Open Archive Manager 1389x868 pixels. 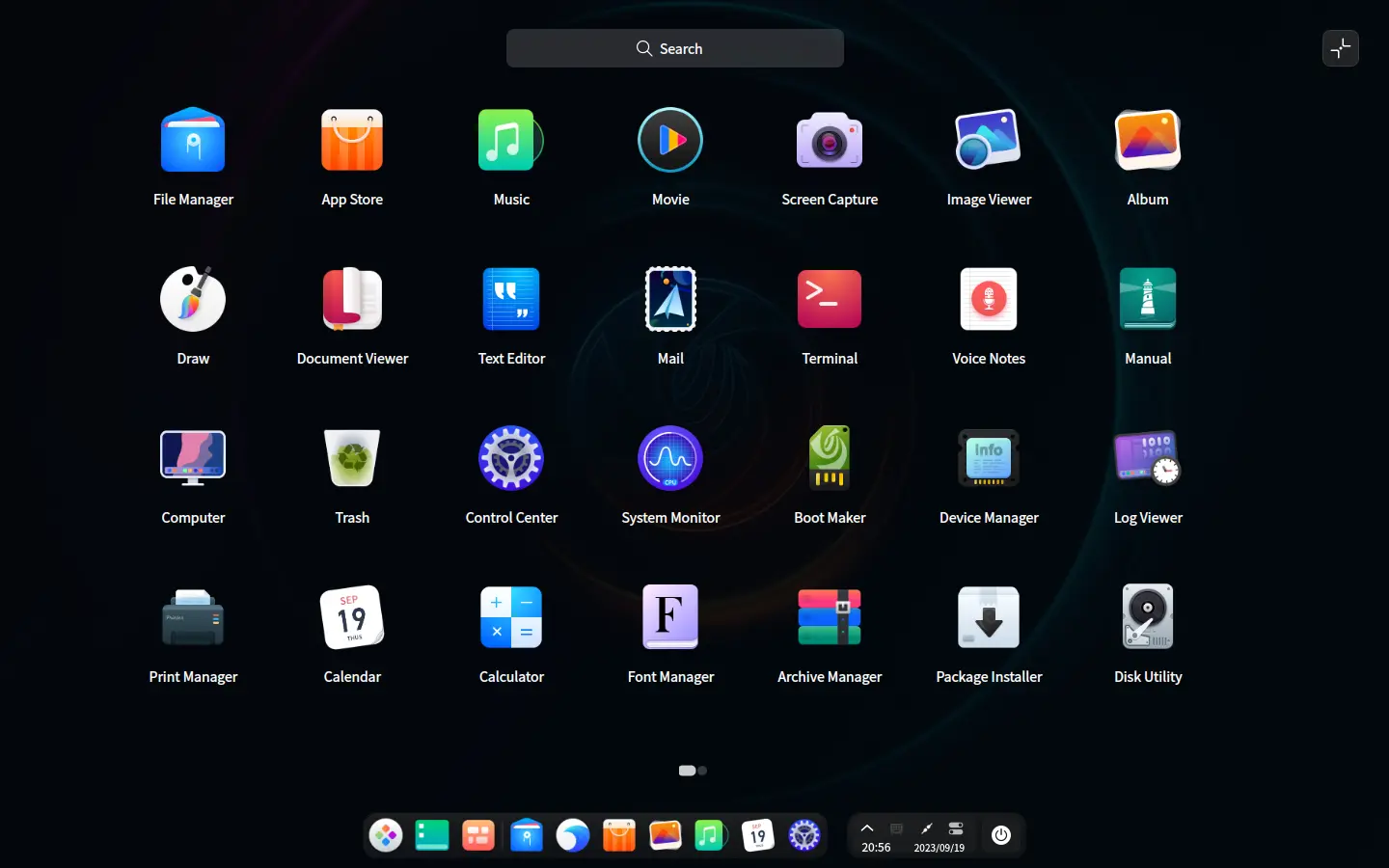(829, 618)
